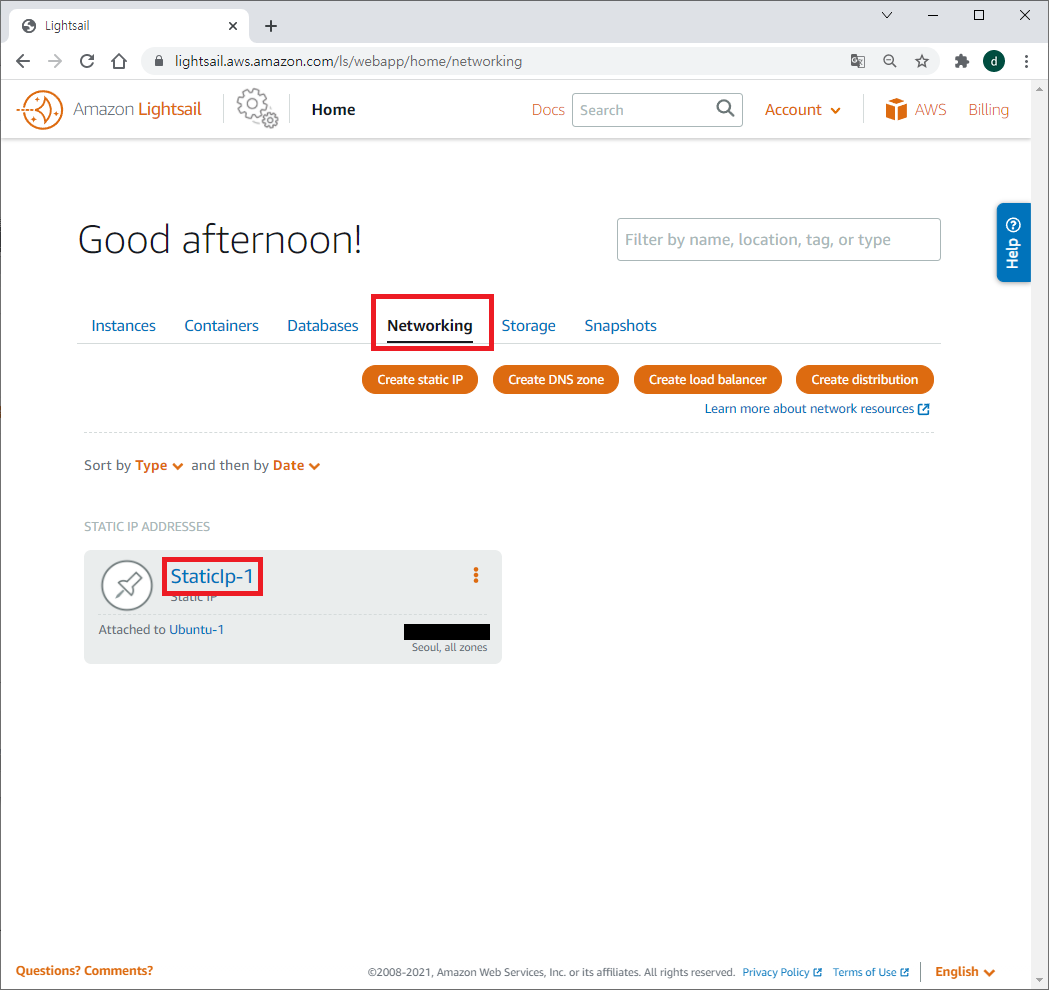Image resolution: width=1049 pixels, height=990 pixels.
Task: Select the Networking tab
Action: pyautogui.click(x=430, y=326)
